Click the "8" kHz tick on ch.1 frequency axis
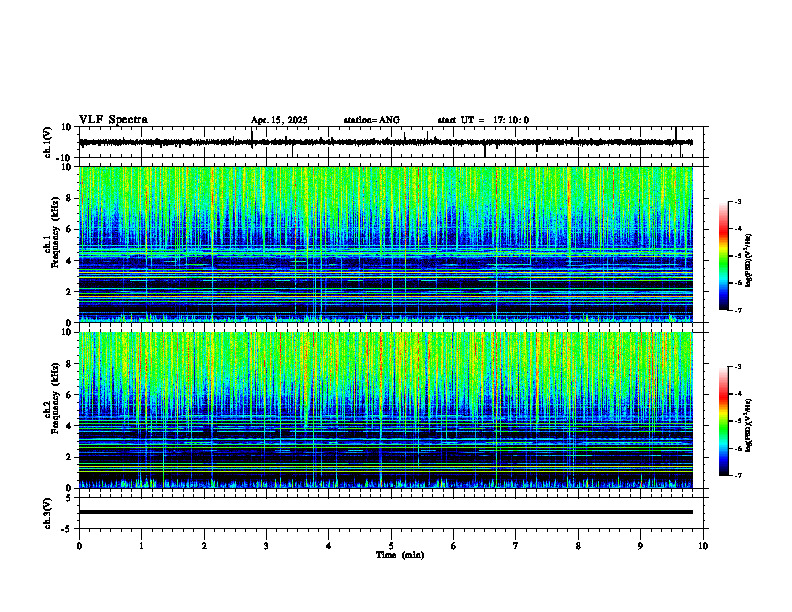 [70, 198]
